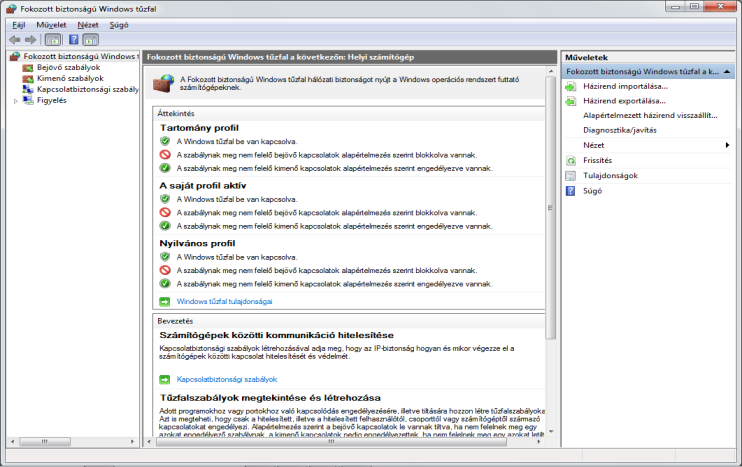Open the Nézet submenu arrow in Műveletek
Viewport: 742px width, 467px height.
coord(727,145)
